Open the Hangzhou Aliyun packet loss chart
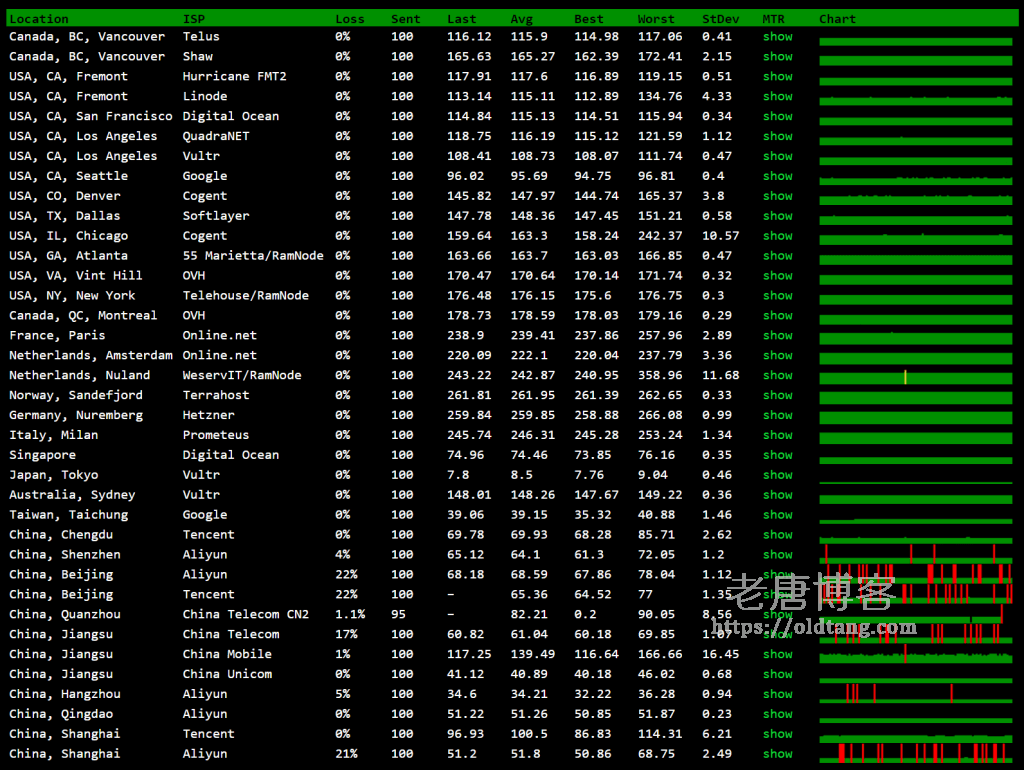Image resolution: width=1024 pixels, height=770 pixels. pyautogui.click(x=915, y=693)
